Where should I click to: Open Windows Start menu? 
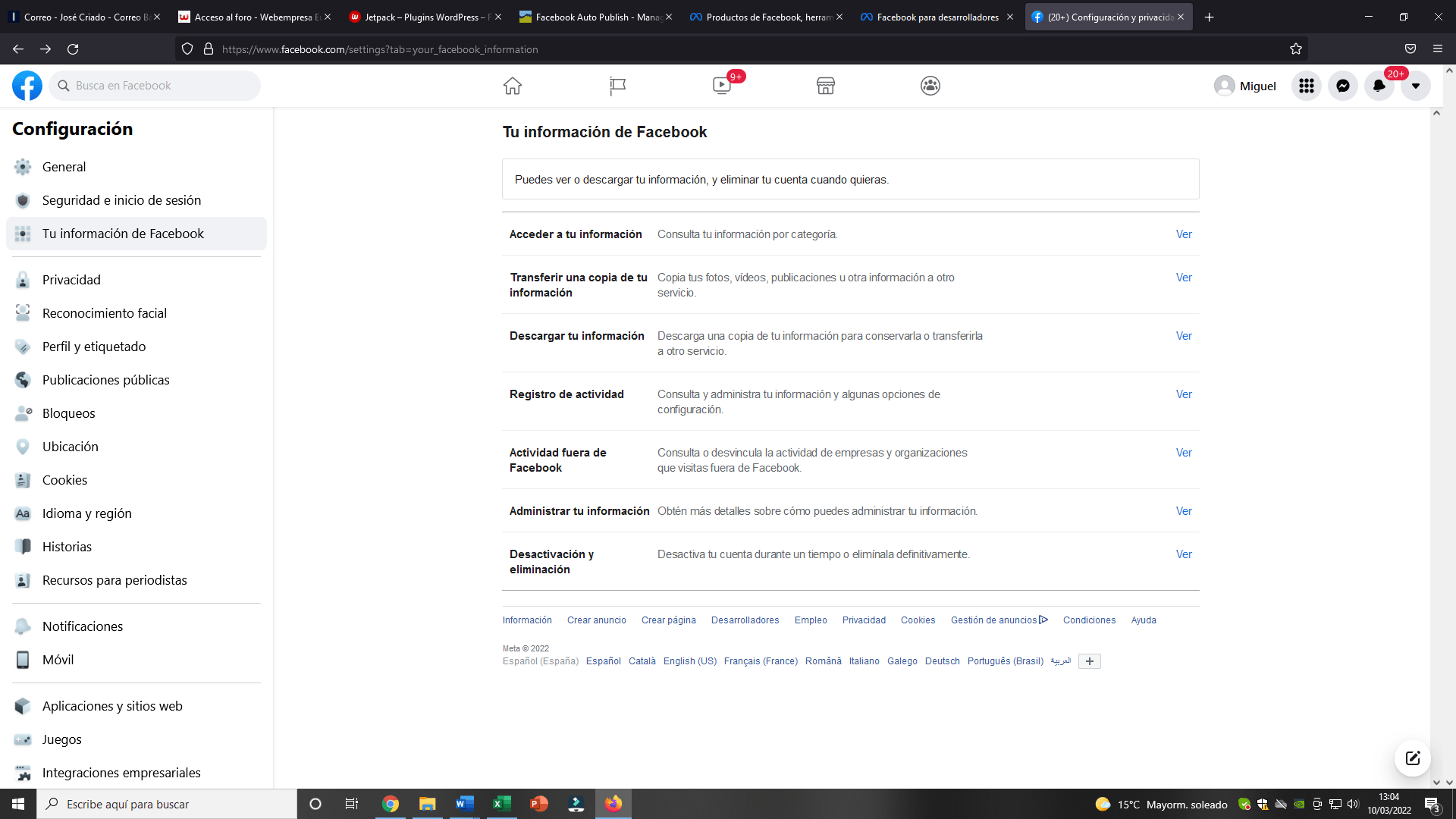[18, 804]
